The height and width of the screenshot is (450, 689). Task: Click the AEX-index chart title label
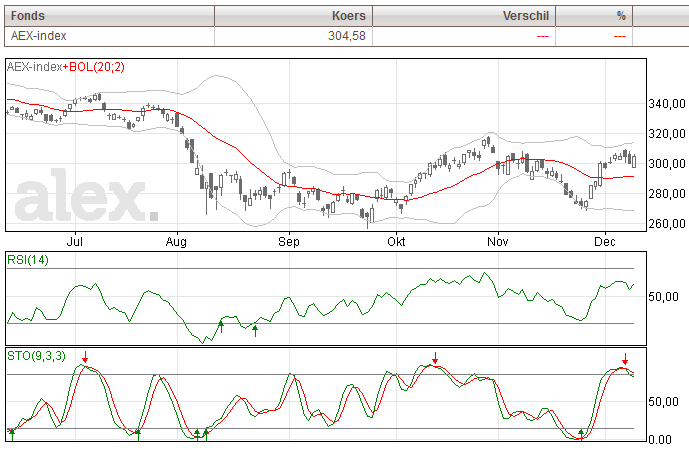click(x=35, y=67)
